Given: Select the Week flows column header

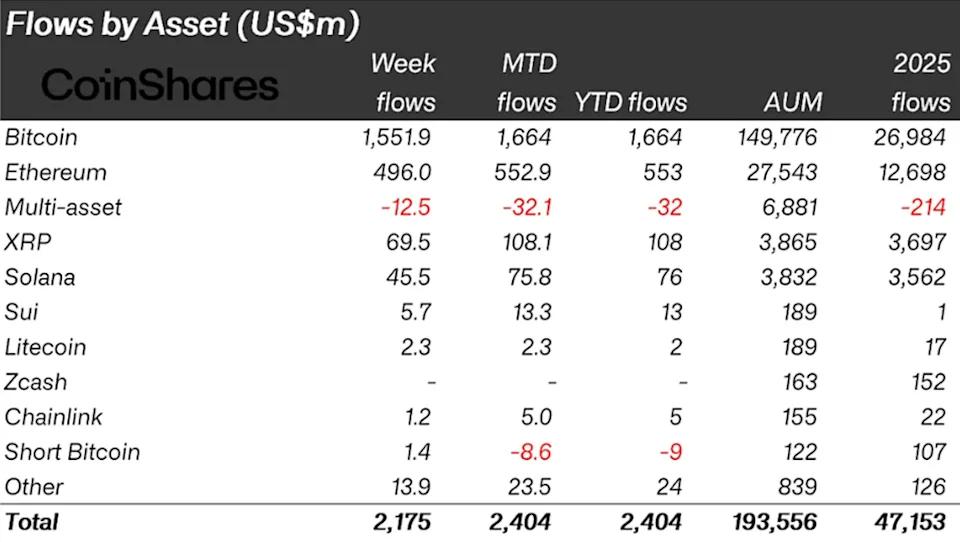Looking at the screenshot, I should click(403, 83).
